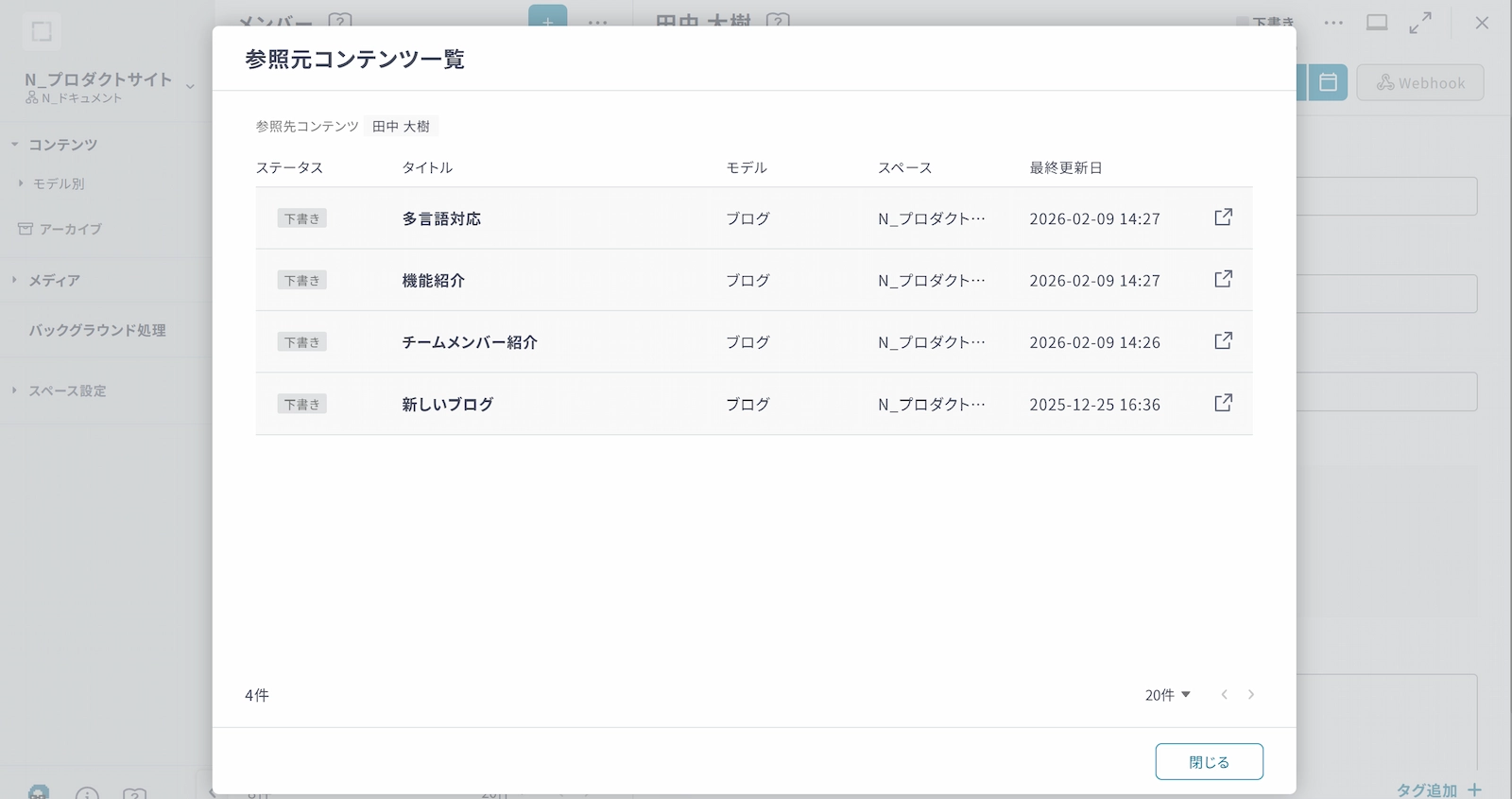Viewport: 1512px width, 799px height.
Task: Click the 閉じる button
Action: (1209, 762)
